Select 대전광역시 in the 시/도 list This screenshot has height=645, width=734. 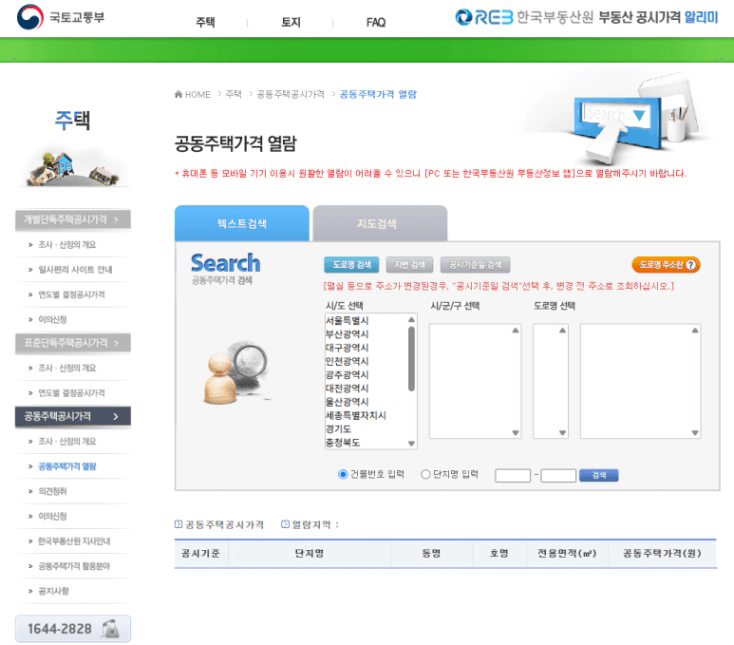click(x=347, y=388)
